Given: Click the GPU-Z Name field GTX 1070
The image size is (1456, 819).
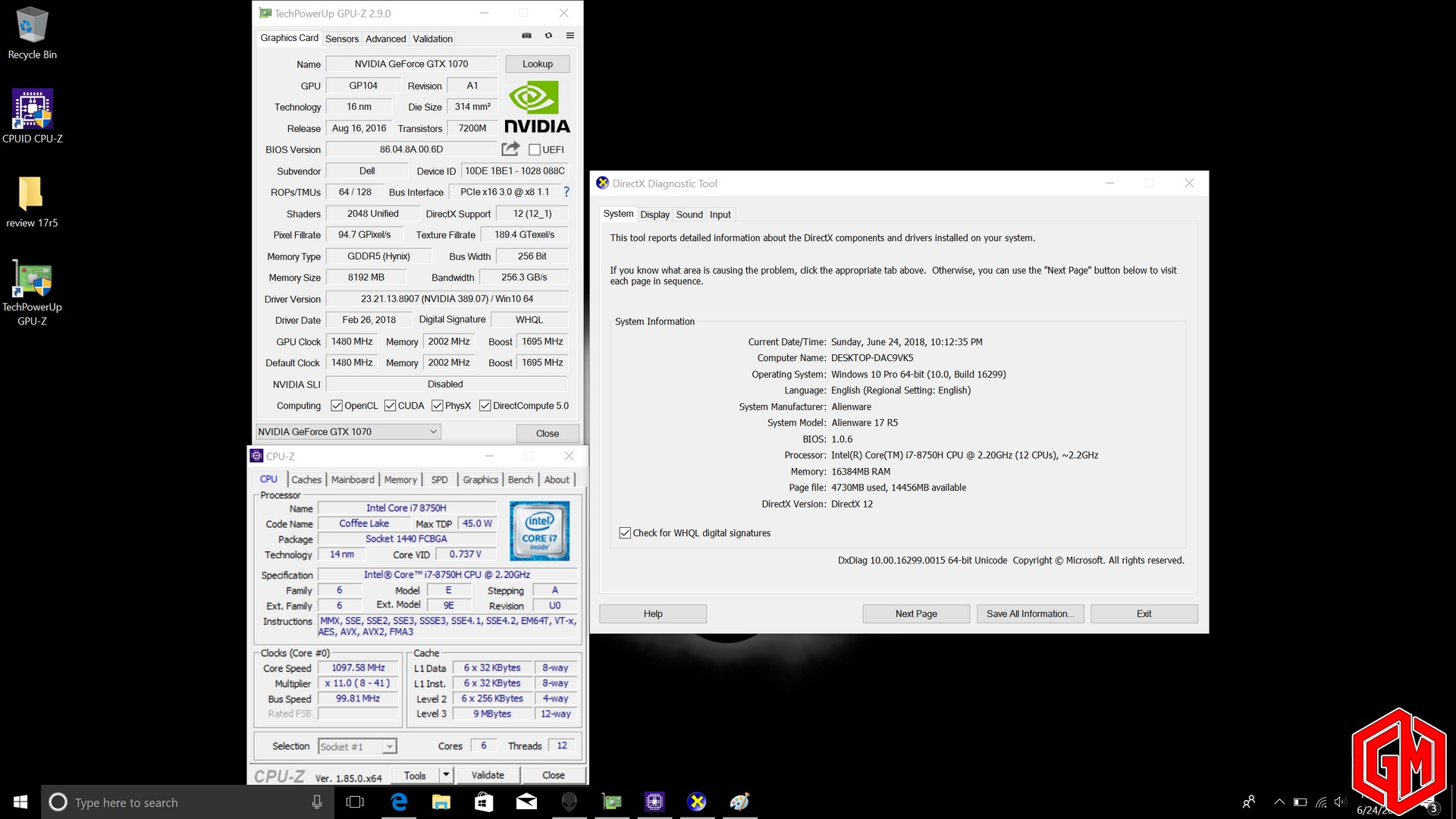Looking at the screenshot, I should [x=411, y=64].
